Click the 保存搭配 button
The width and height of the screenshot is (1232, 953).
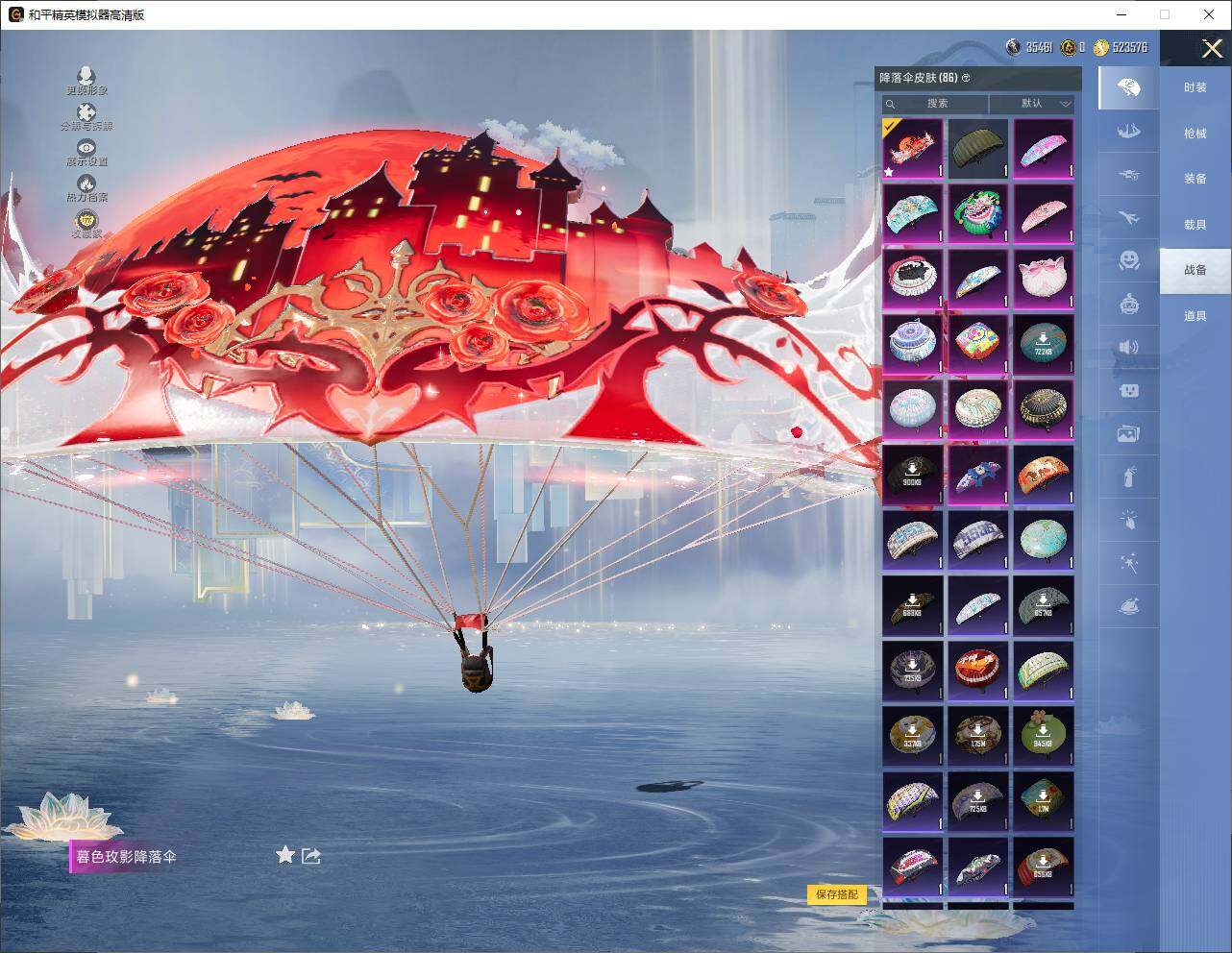coord(836,894)
